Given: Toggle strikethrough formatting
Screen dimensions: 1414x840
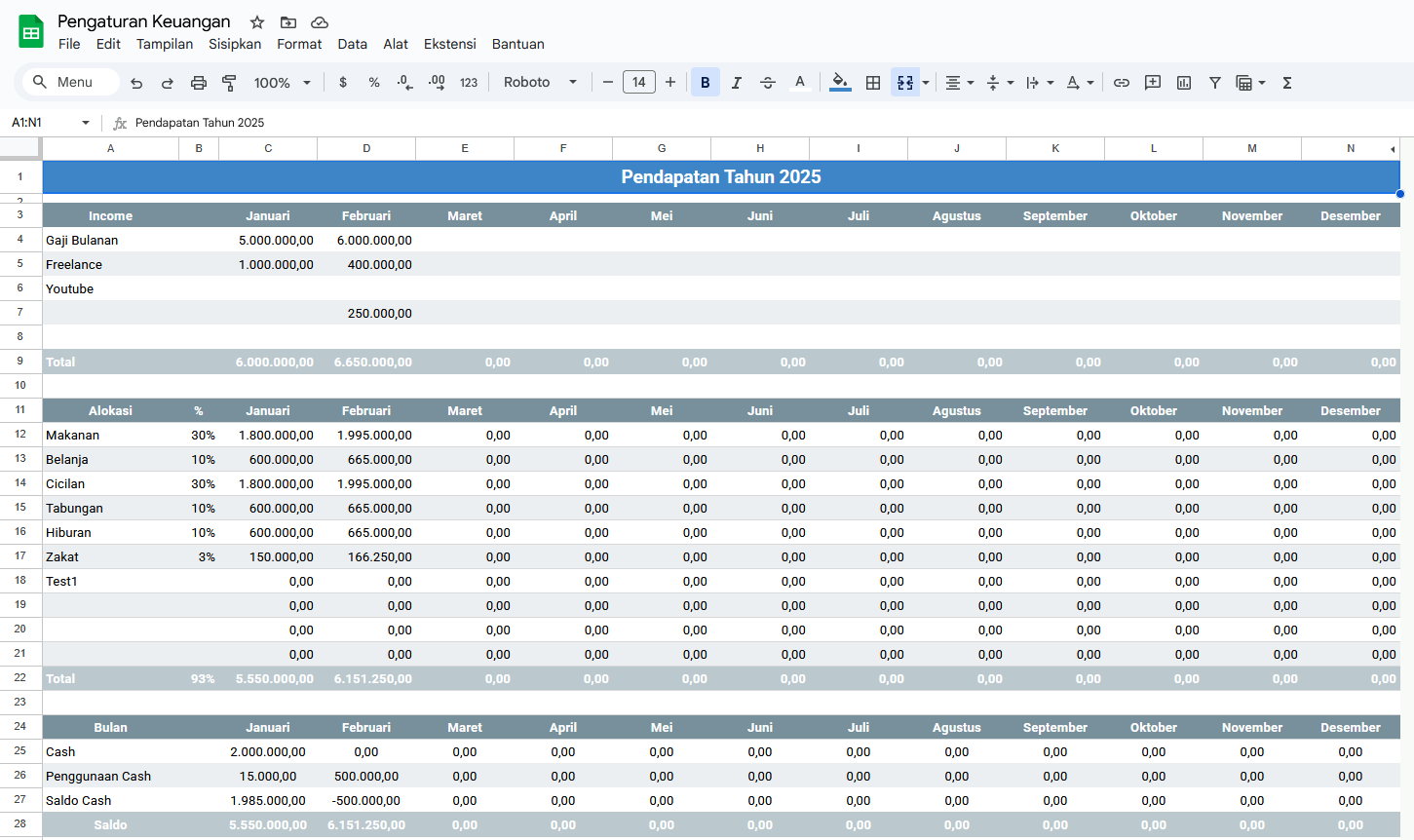Looking at the screenshot, I should point(768,83).
